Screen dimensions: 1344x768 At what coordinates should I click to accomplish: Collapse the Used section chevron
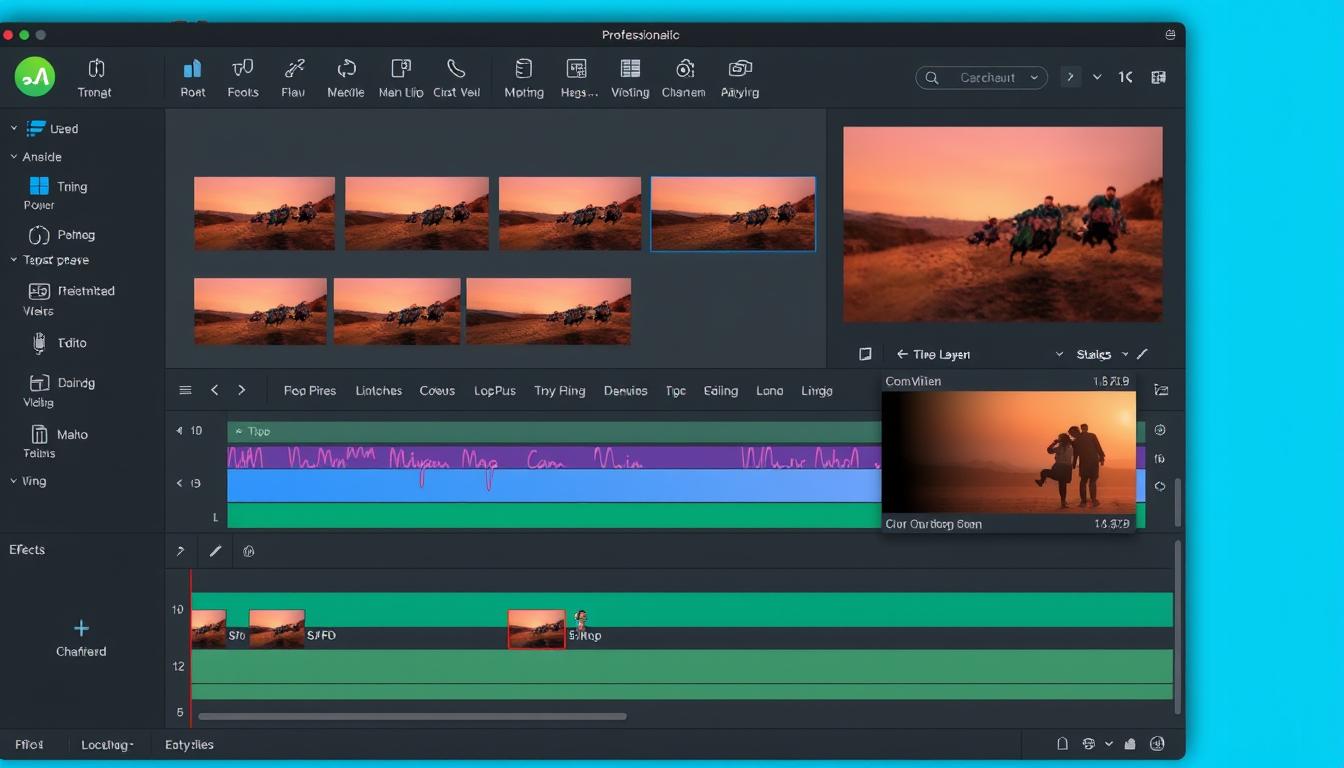[14, 128]
